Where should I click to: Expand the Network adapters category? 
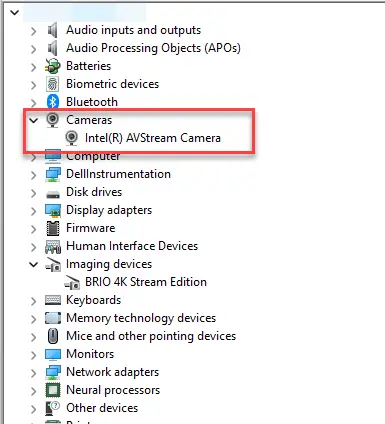[x=33, y=373]
